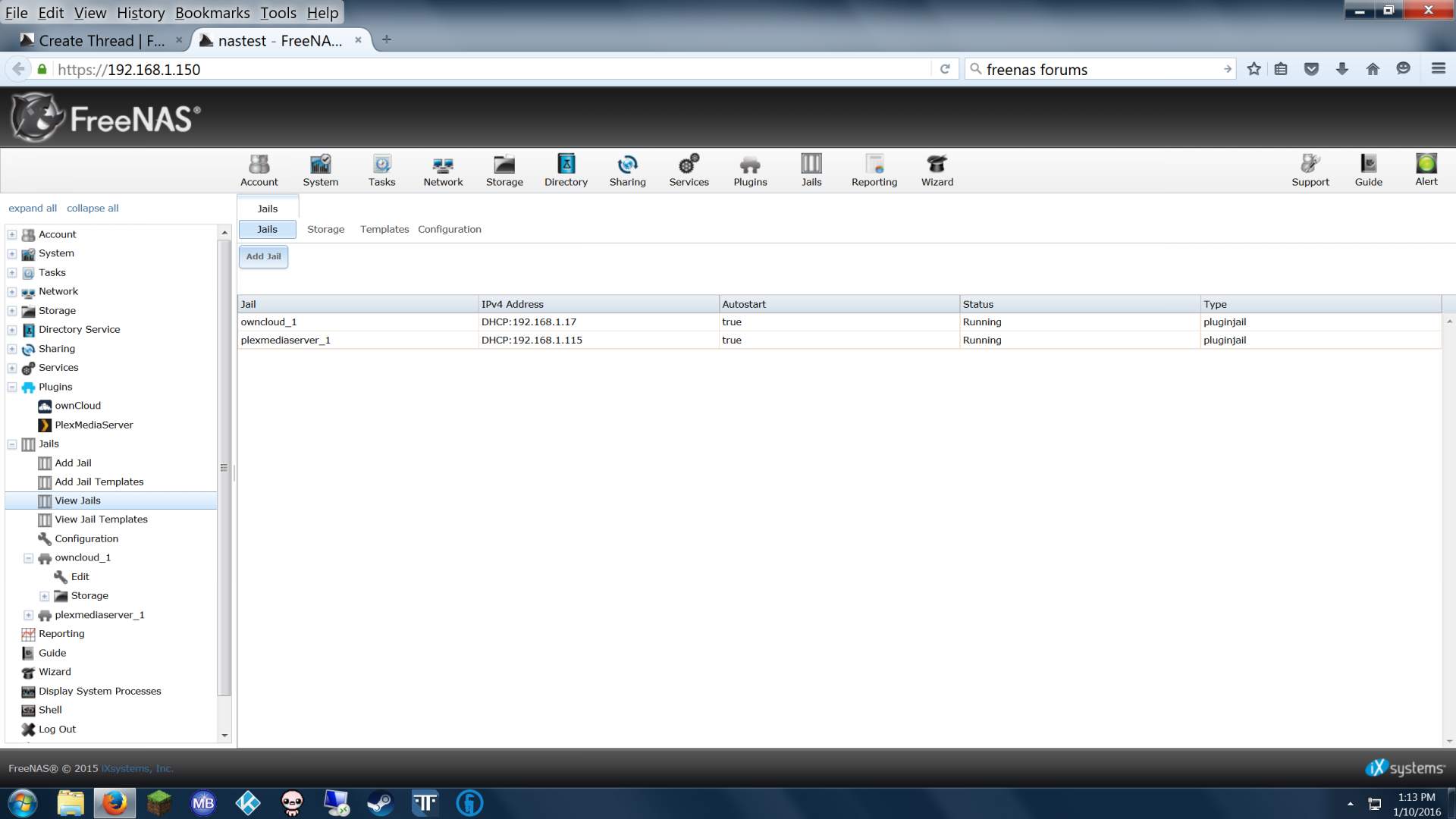Open the Support toolbar icon
Image resolution: width=1456 pixels, height=819 pixels.
pos(1310,171)
